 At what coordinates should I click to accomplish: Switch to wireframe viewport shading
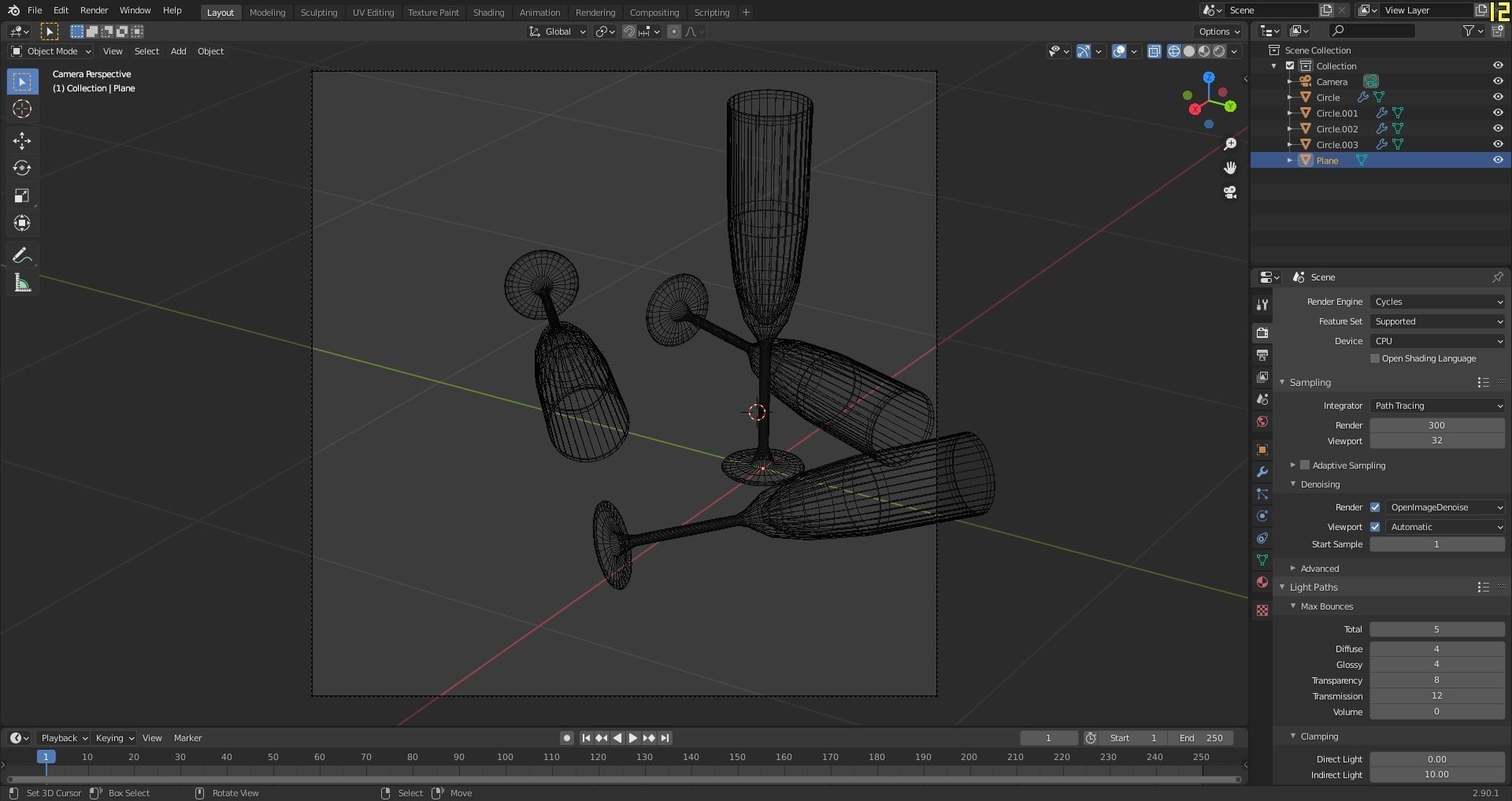1174,51
